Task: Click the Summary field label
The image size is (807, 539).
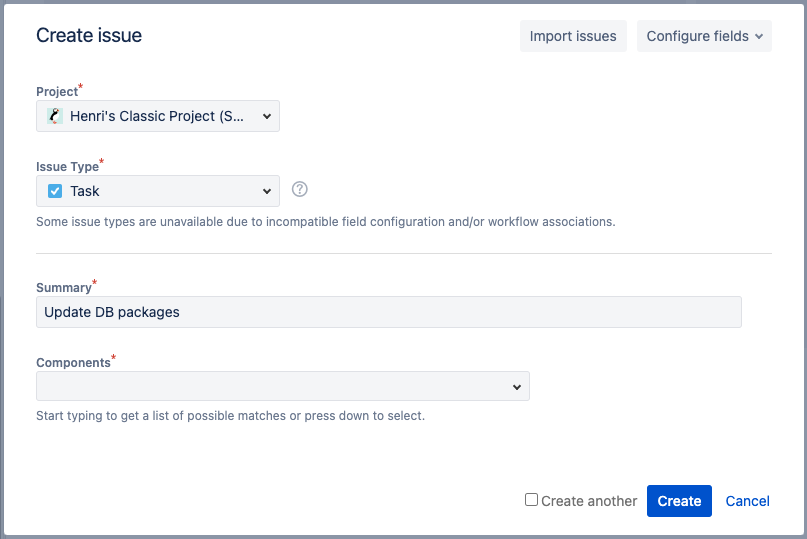Action: [x=63, y=288]
